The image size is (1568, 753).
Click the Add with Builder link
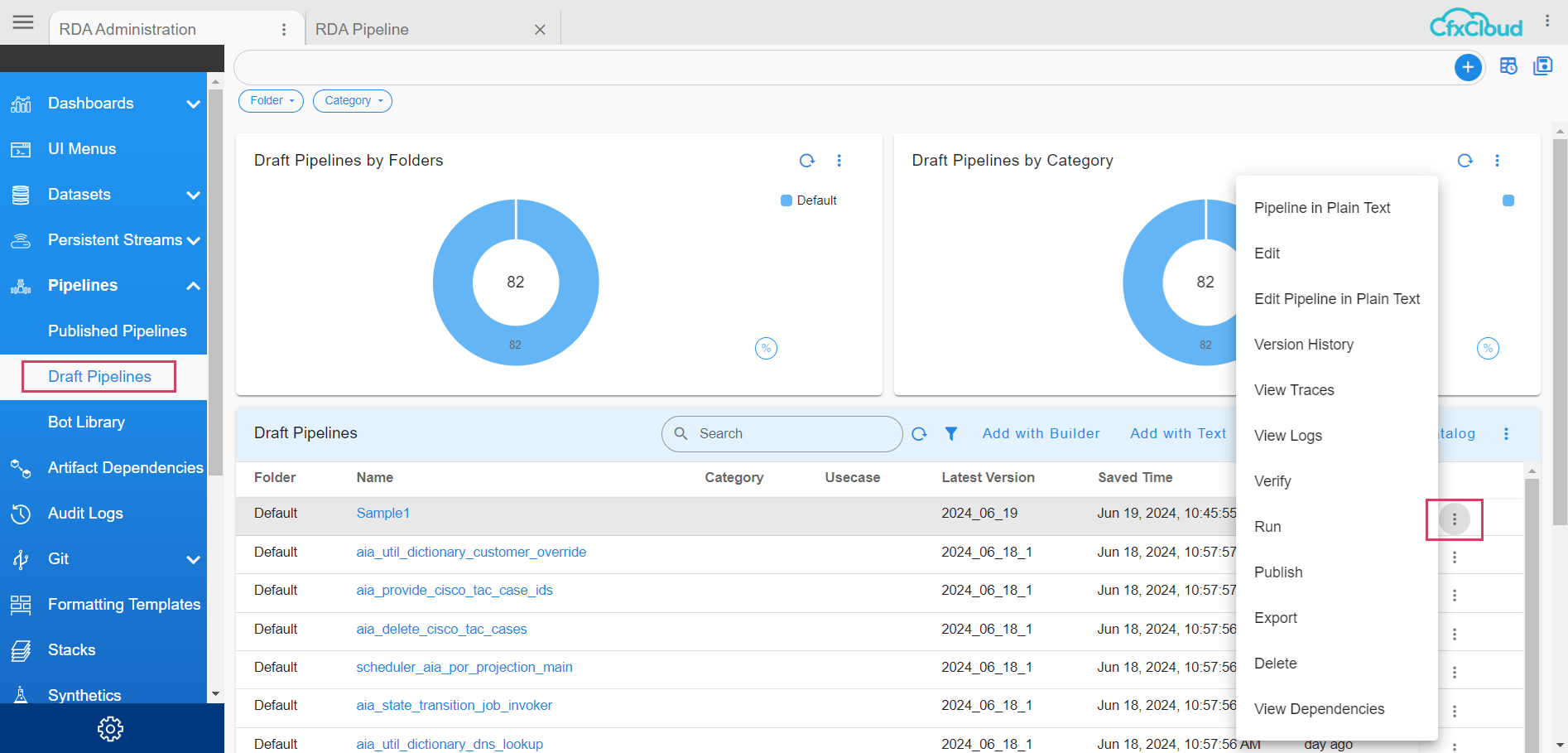click(1041, 433)
